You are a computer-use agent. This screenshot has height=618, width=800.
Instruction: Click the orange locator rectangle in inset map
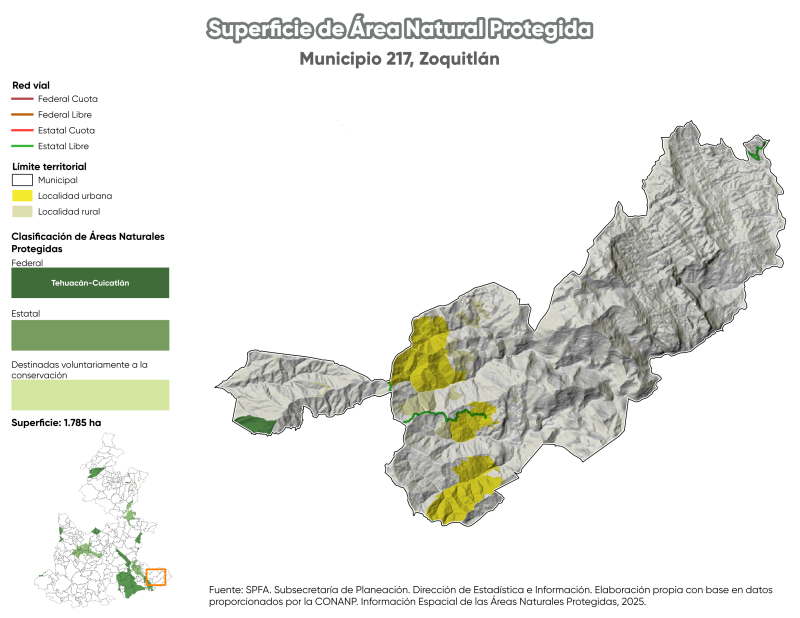tap(156, 577)
